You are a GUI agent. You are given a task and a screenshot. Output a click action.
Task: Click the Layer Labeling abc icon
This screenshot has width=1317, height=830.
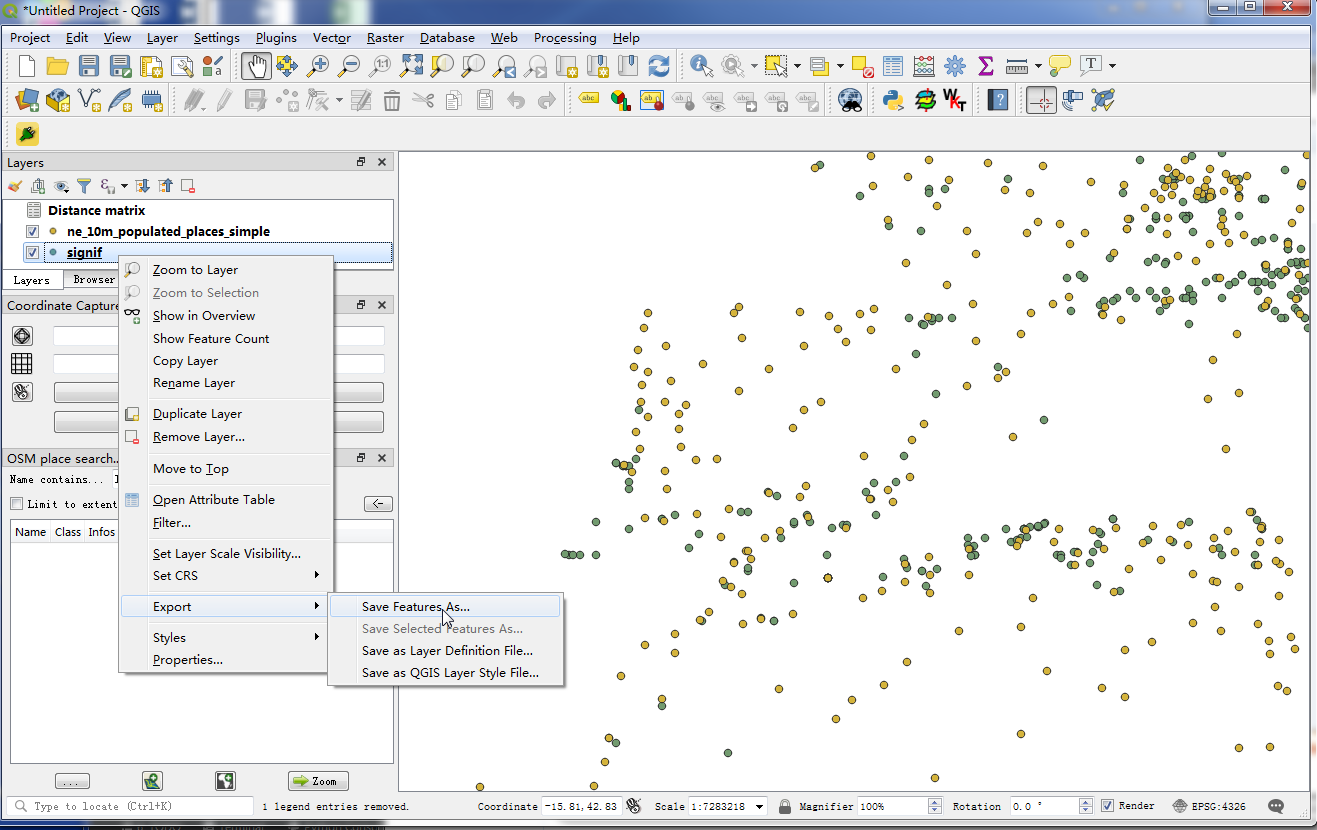(589, 100)
